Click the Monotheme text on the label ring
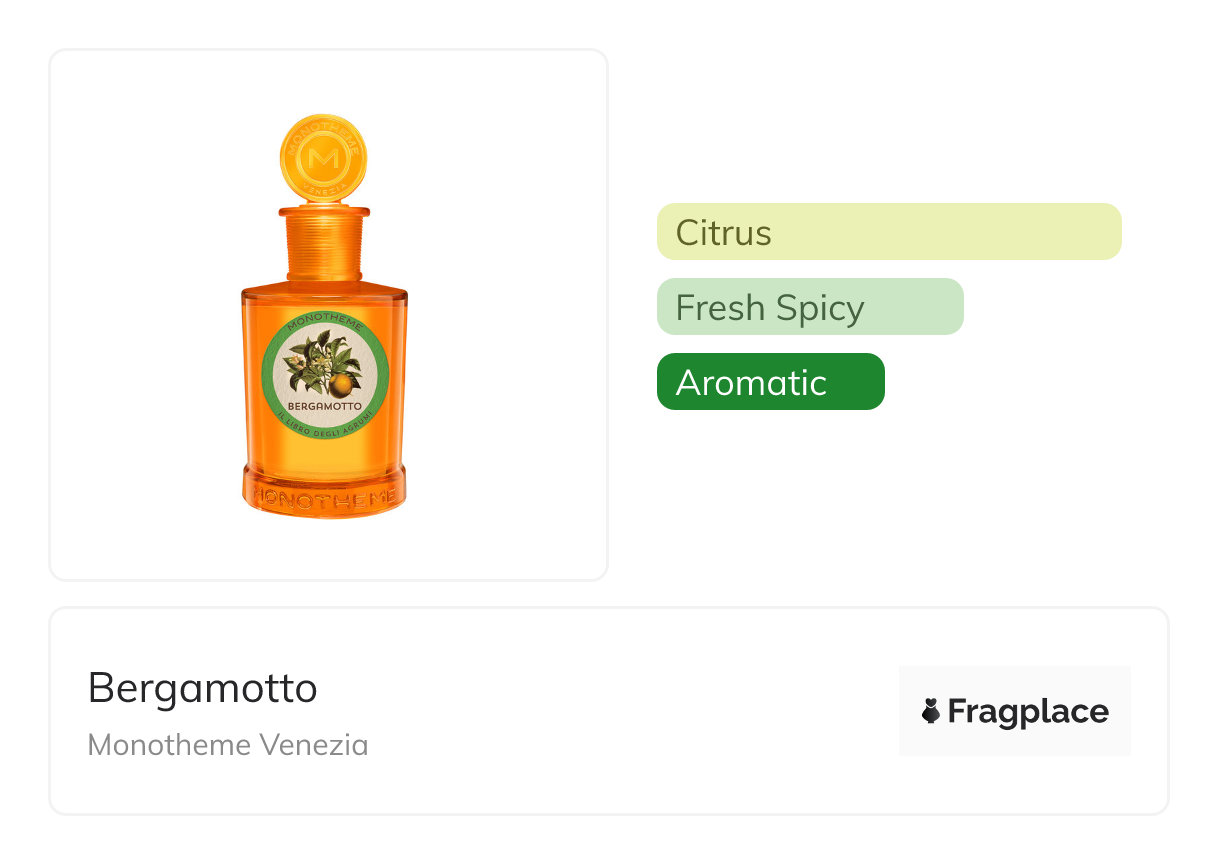1218x864 pixels. tap(324, 324)
